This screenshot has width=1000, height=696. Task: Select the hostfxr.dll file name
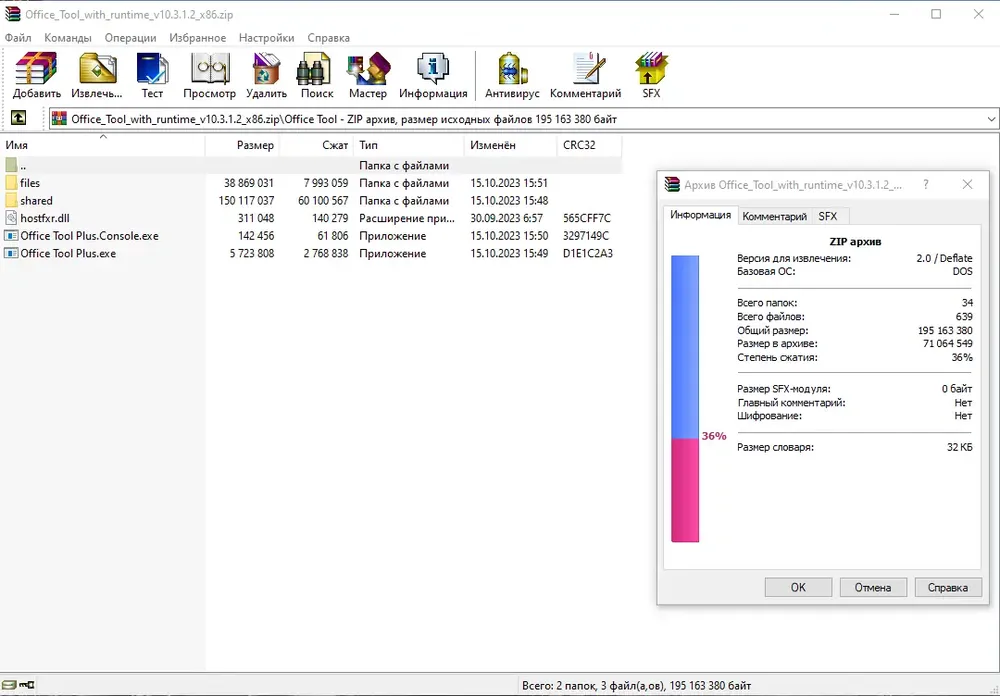(45, 218)
